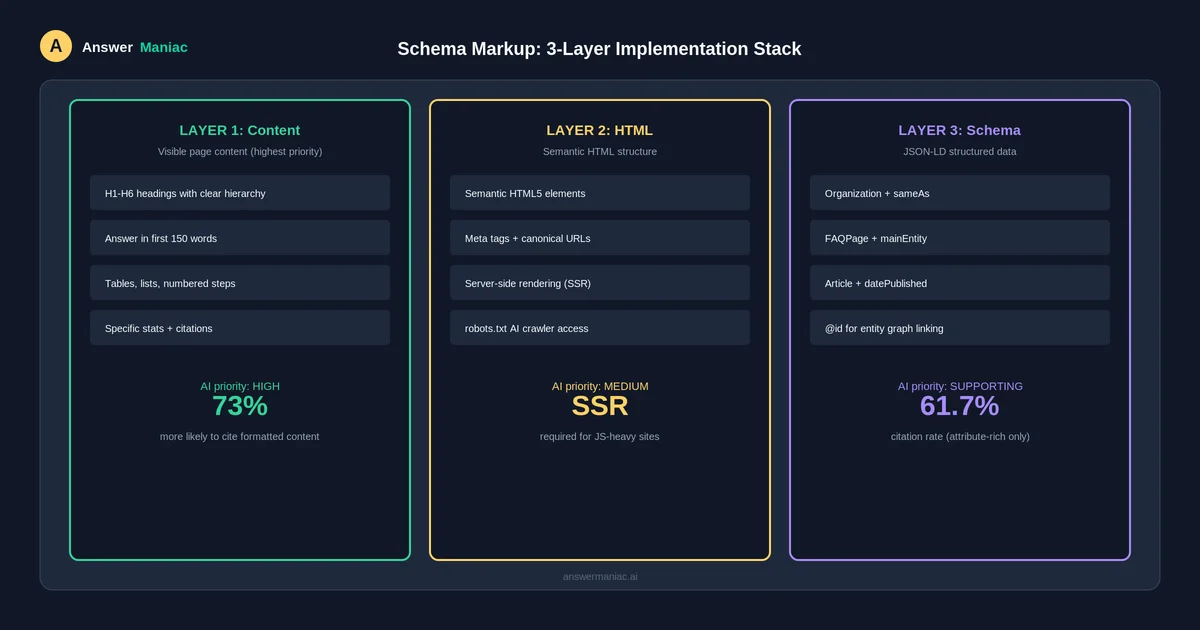Click 'Server-side rendering (SSR)' row
The image size is (1200, 630).
coord(600,283)
